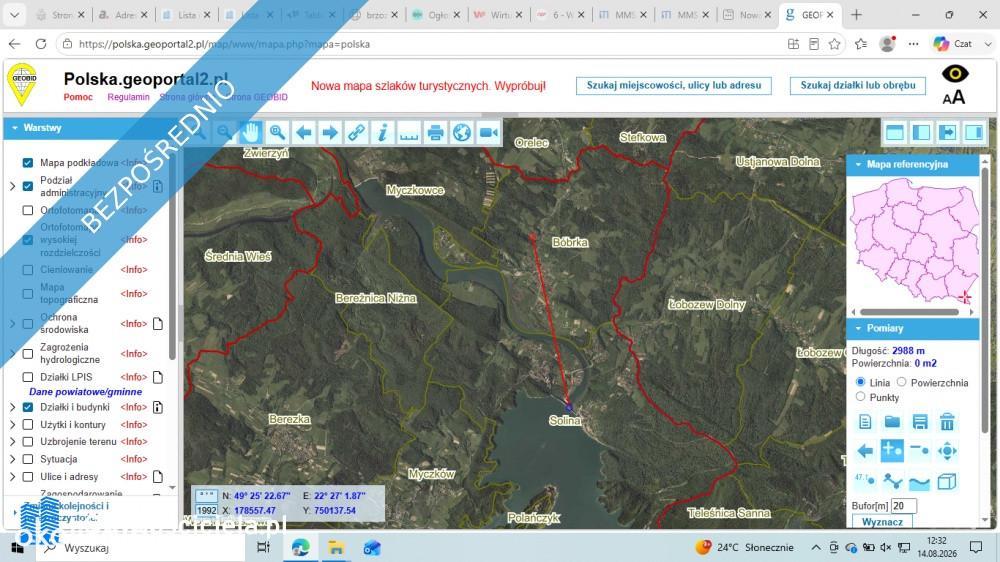This screenshot has height=562, width=1000.
Task: Enable Zagrożenia hydrologiczne layer
Action: point(27,353)
